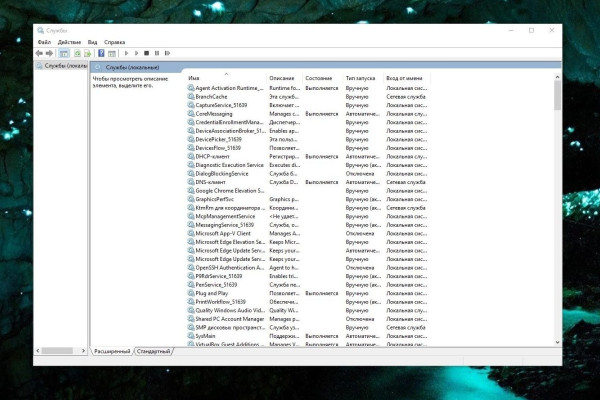This screenshot has height=400, width=600.
Task: Click the Stop Service square toolbar icon
Action: click(x=146, y=53)
